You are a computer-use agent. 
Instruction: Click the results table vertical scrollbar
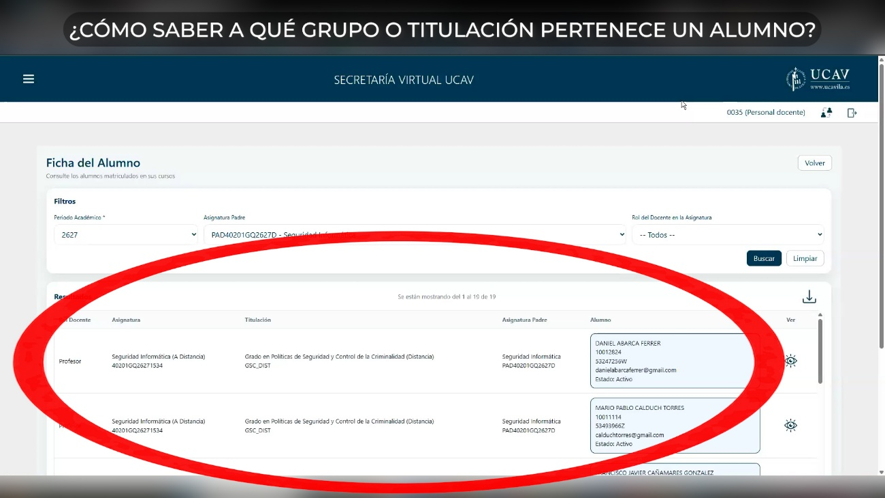tap(820, 350)
